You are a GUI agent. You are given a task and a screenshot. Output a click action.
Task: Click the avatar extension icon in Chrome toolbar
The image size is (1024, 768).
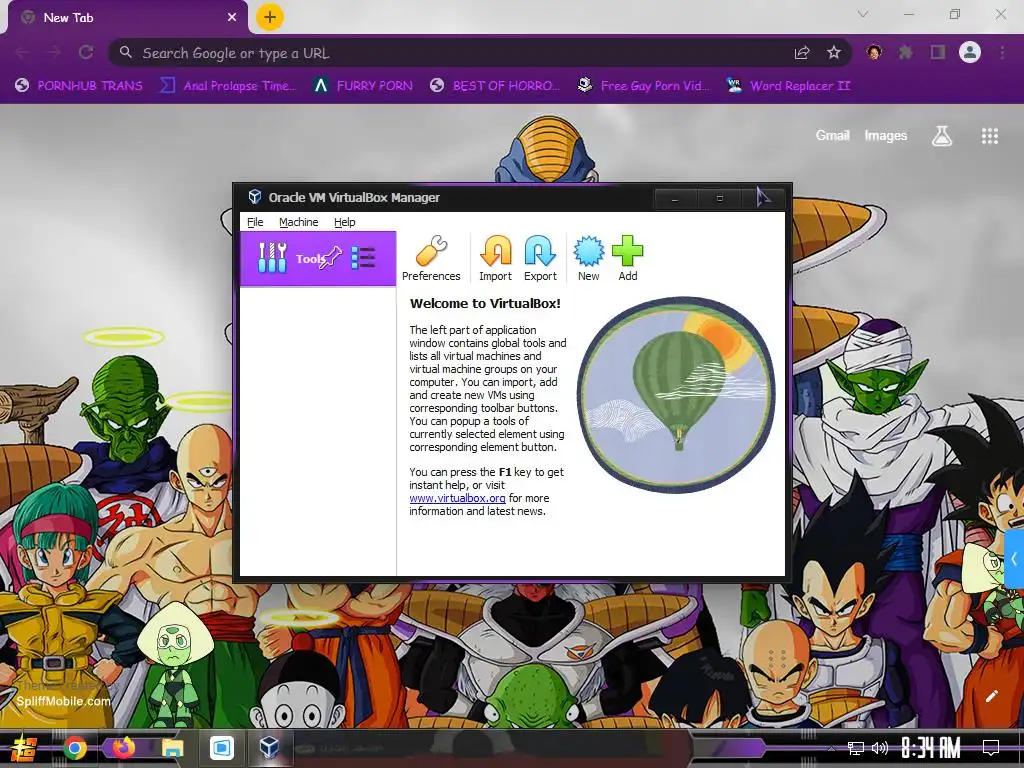point(874,53)
